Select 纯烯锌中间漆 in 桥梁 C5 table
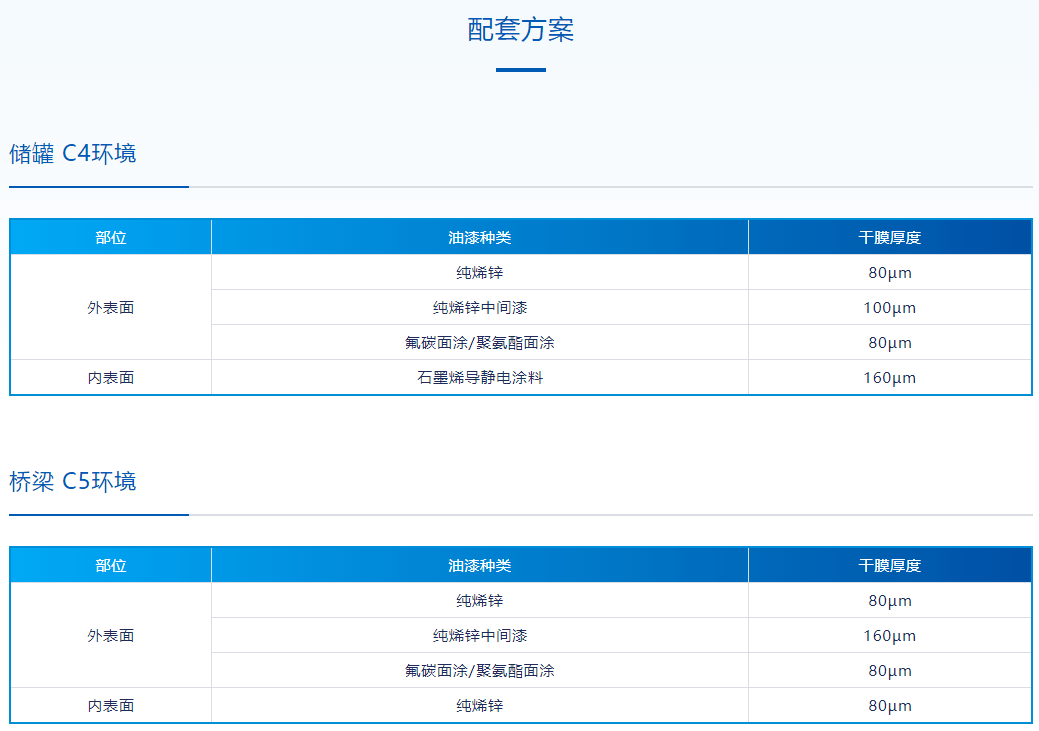This screenshot has width=1039, height=731. 480,636
